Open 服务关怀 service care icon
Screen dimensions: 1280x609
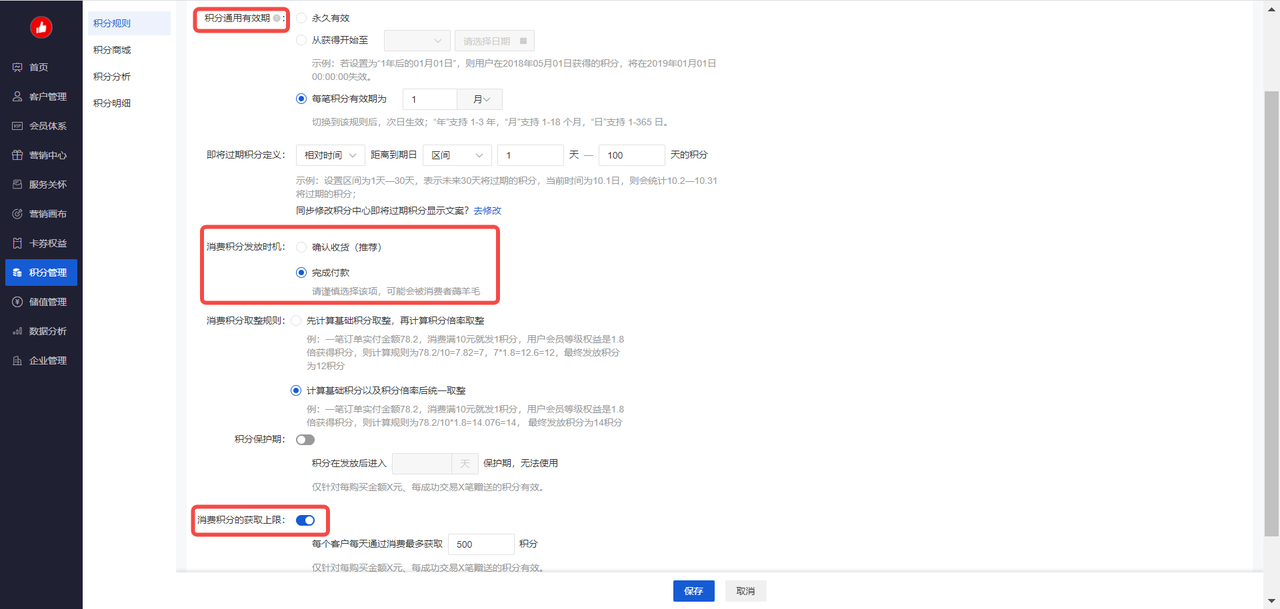pyautogui.click(x=18, y=184)
